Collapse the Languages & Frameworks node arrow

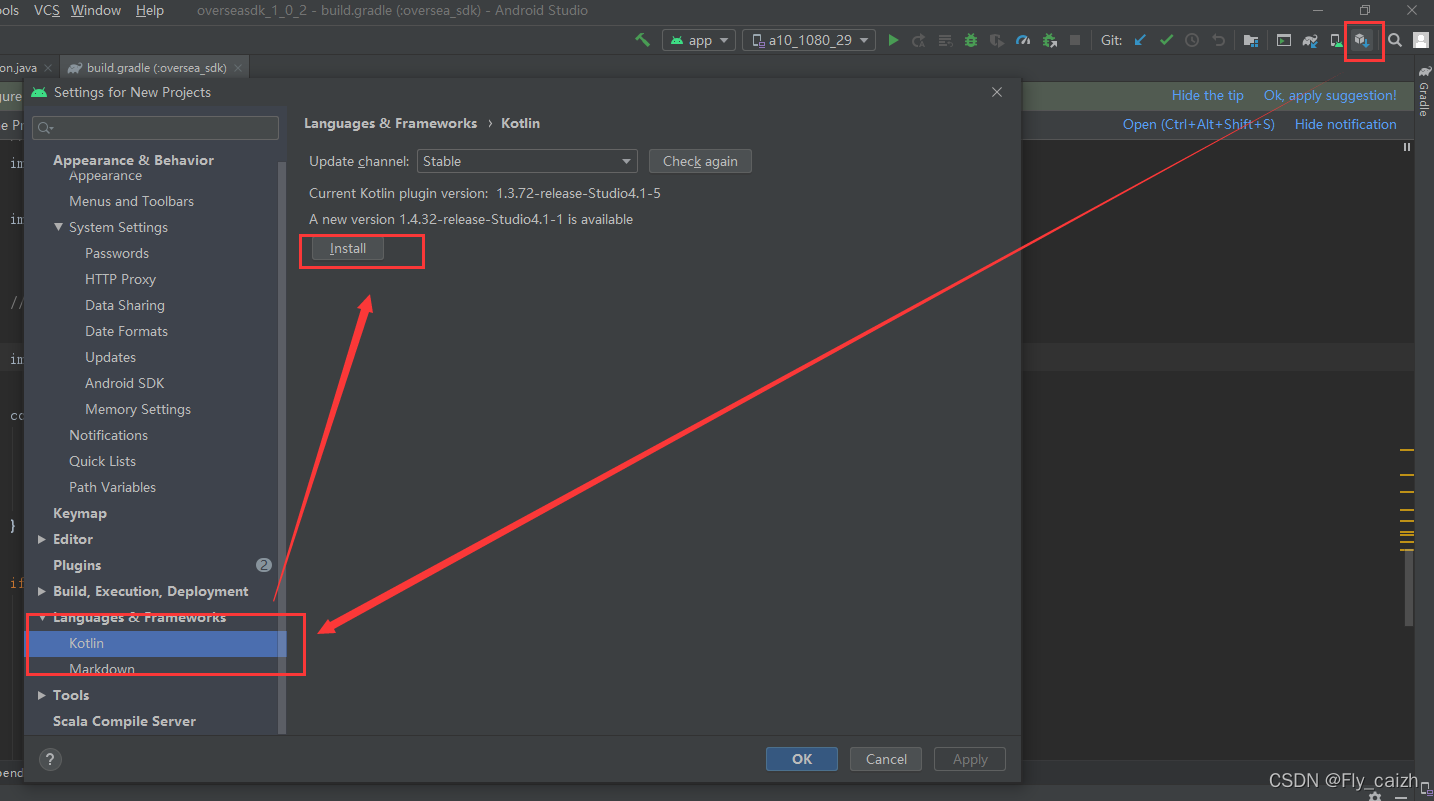click(42, 617)
